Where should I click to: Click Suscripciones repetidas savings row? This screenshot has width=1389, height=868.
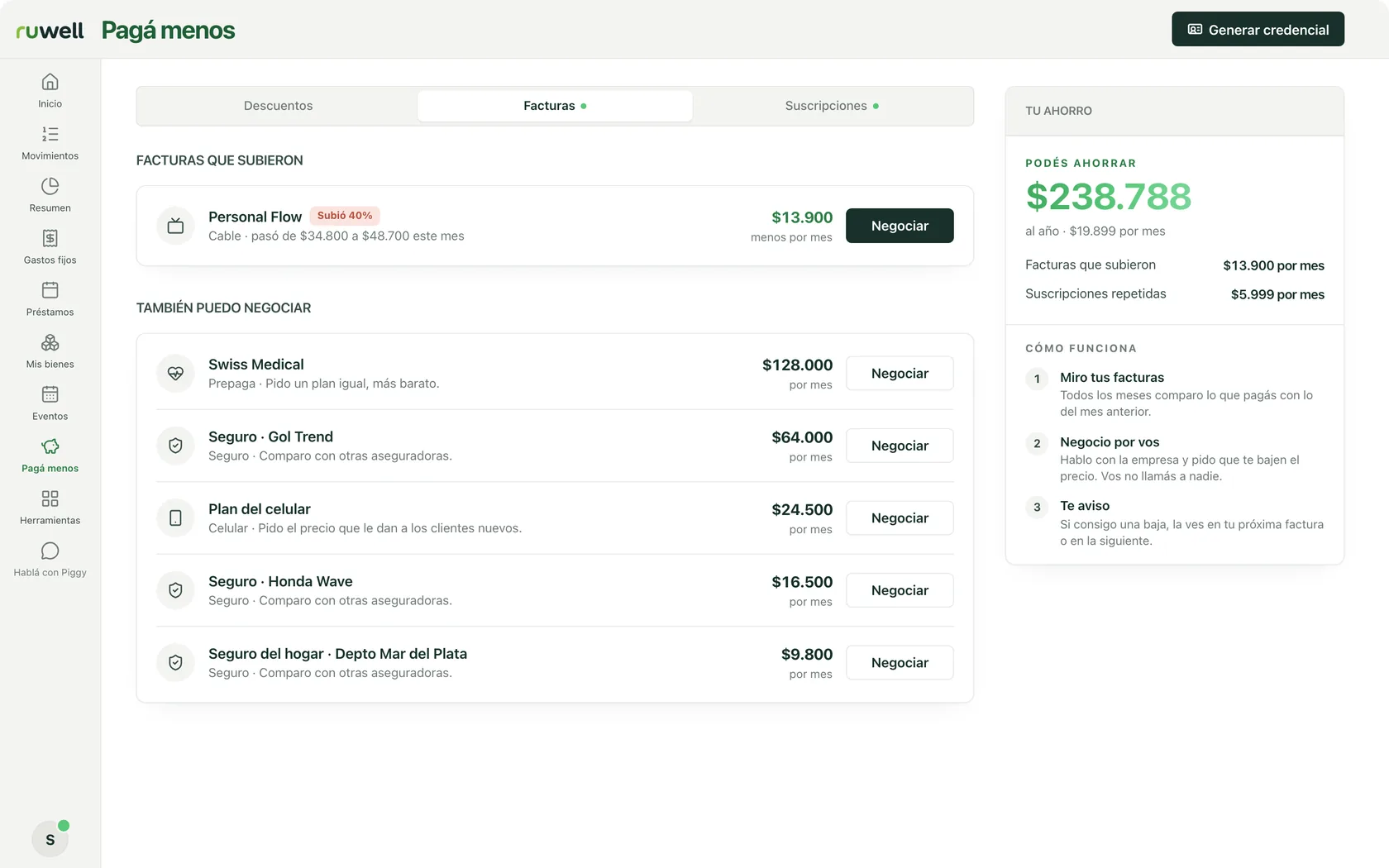click(1175, 294)
